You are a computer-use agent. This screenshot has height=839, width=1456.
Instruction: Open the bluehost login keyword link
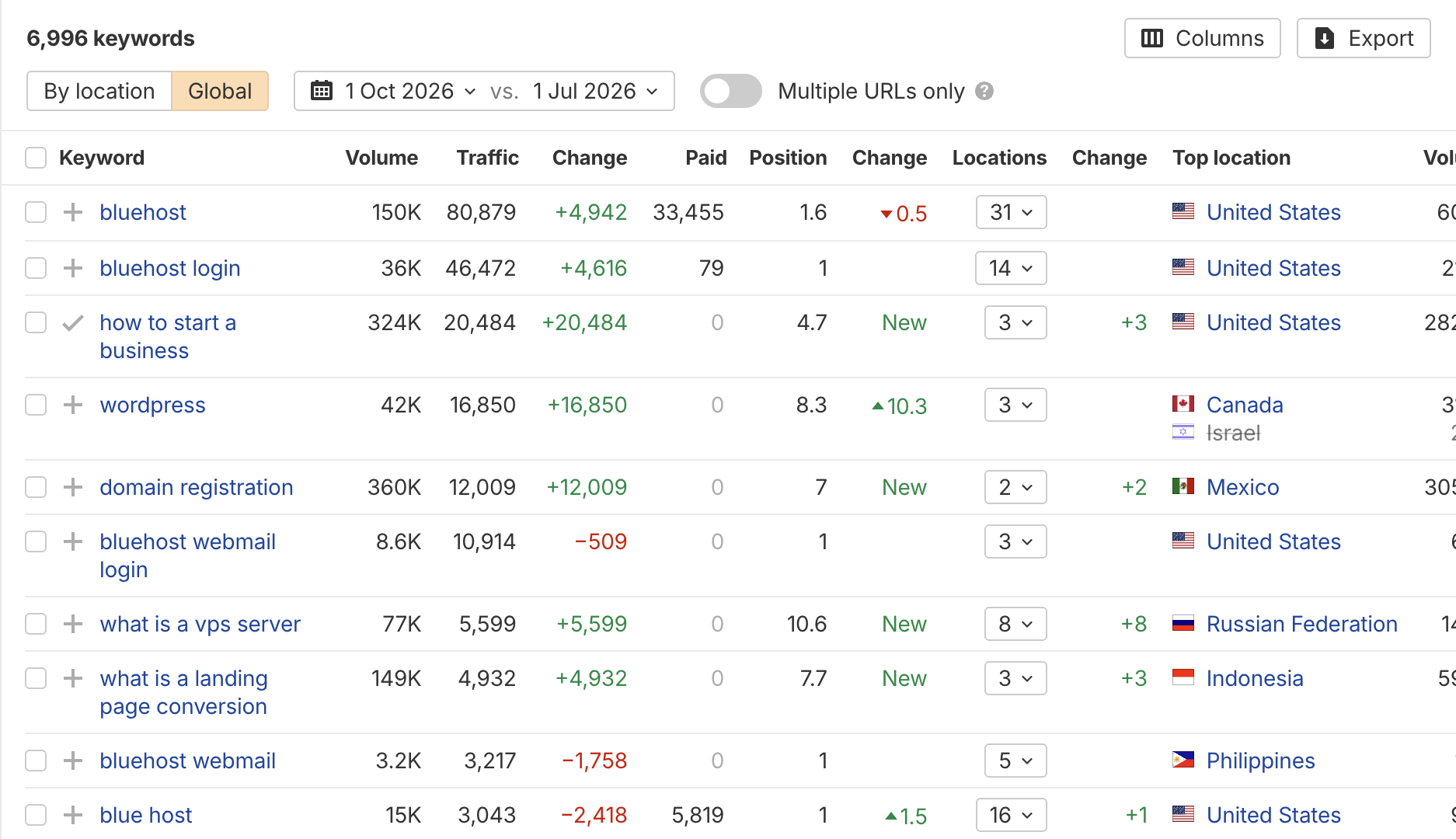click(x=170, y=268)
